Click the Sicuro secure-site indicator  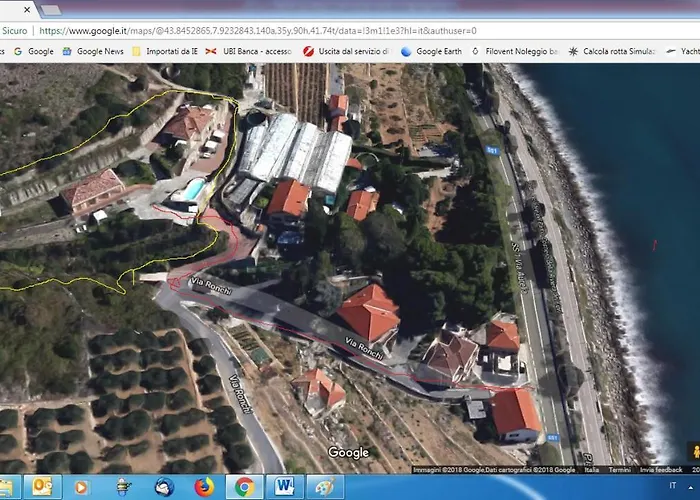point(14,31)
